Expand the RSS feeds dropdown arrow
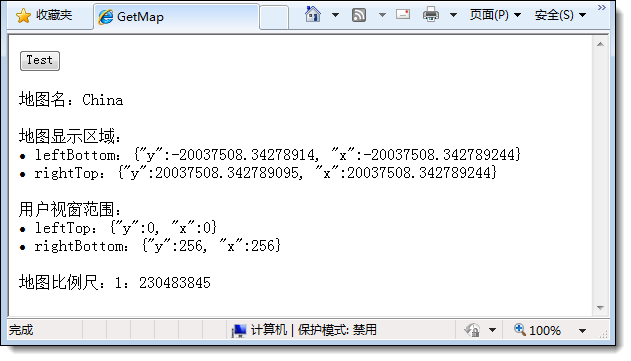 coord(382,15)
